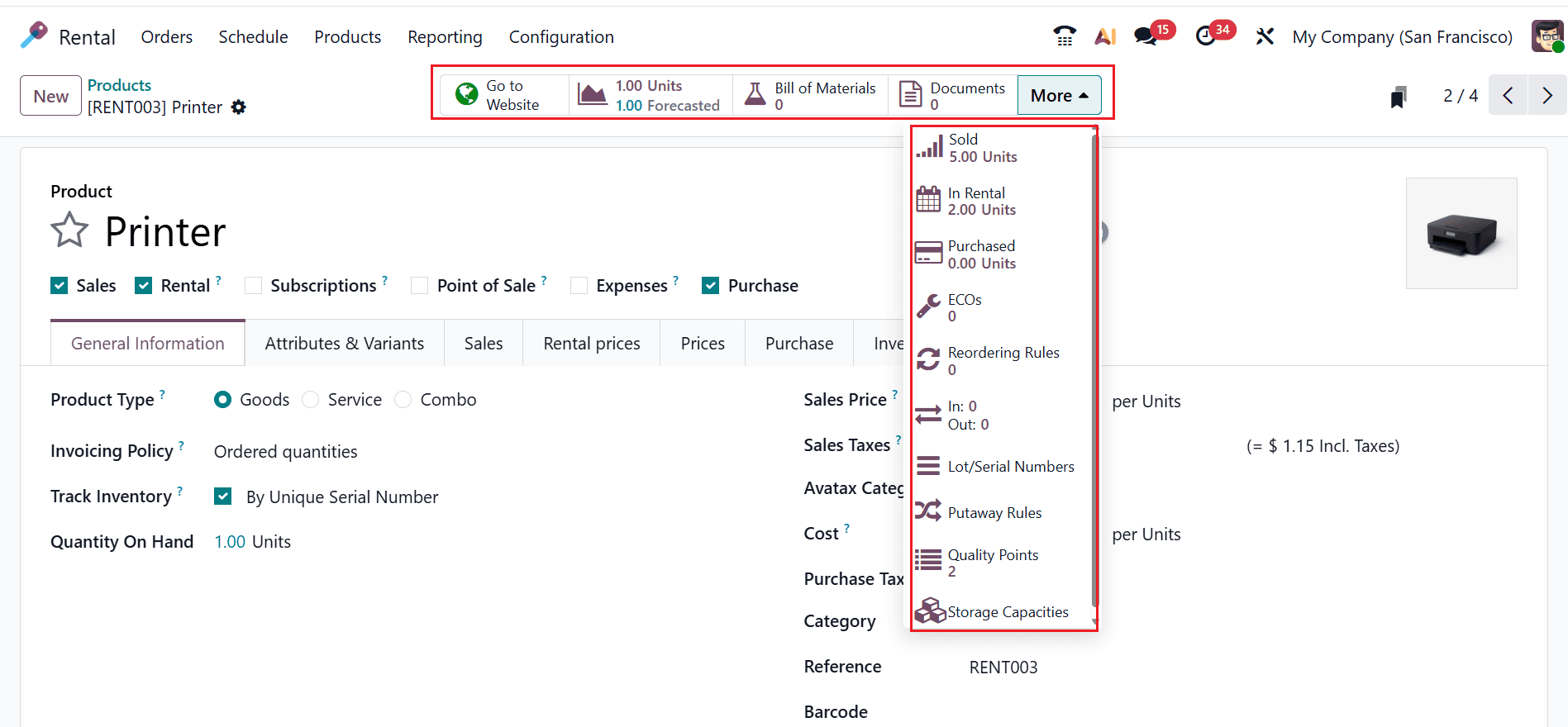Switch to the Rental prices tab

[x=591, y=344]
